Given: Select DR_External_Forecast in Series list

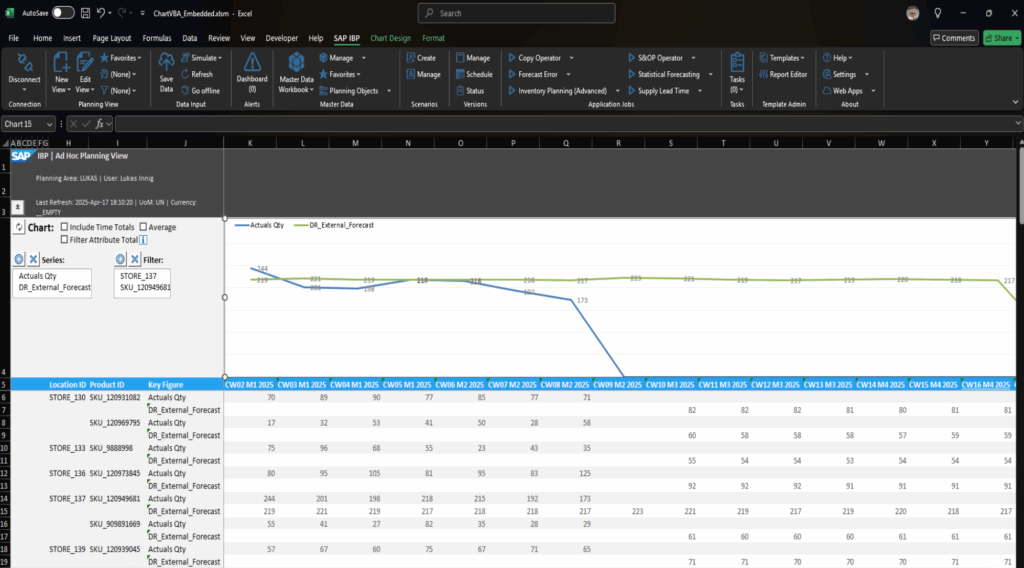Looking at the screenshot, I should [x=55, y=287].
